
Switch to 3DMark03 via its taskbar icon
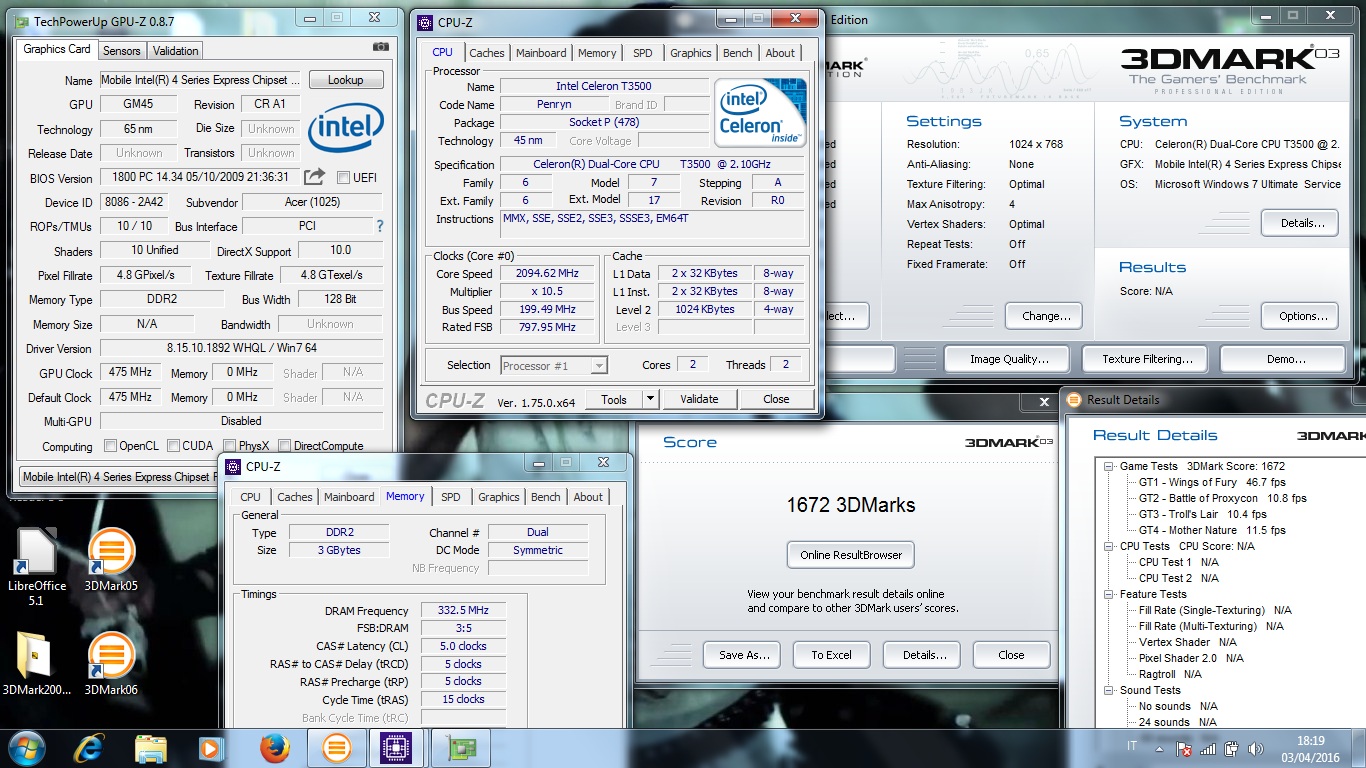336,748
